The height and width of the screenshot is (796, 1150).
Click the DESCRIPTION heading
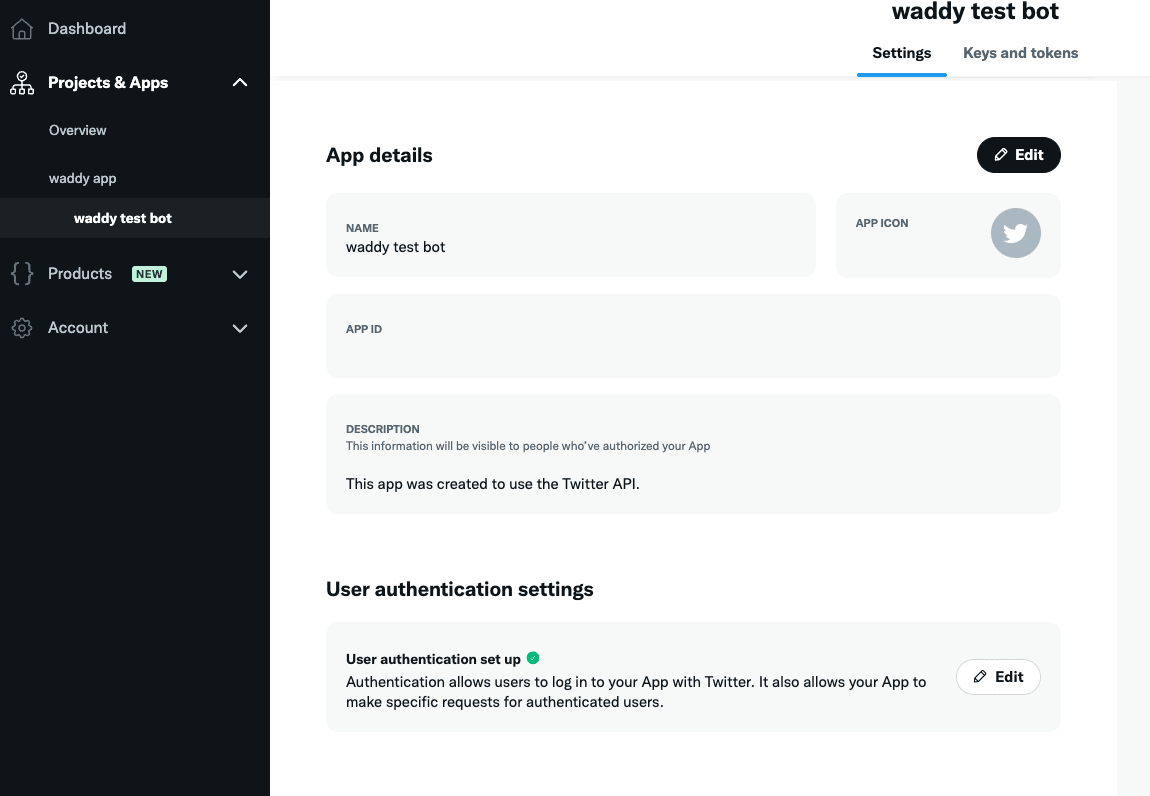(383, 429)
